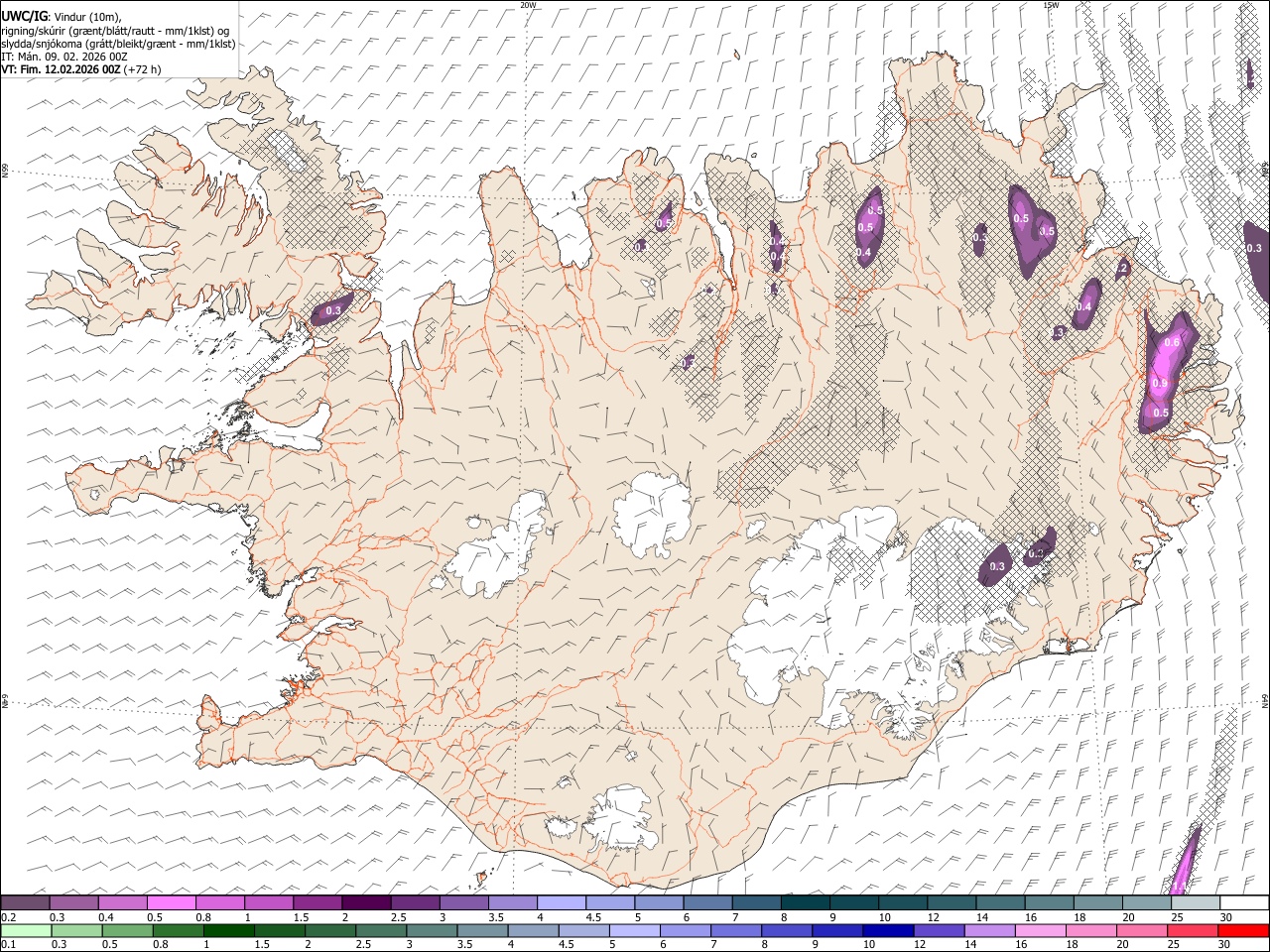1270x952 pixels.
Task: Pick the light lavender 4 swatch in upper legend
Action: tap(562, 902)
